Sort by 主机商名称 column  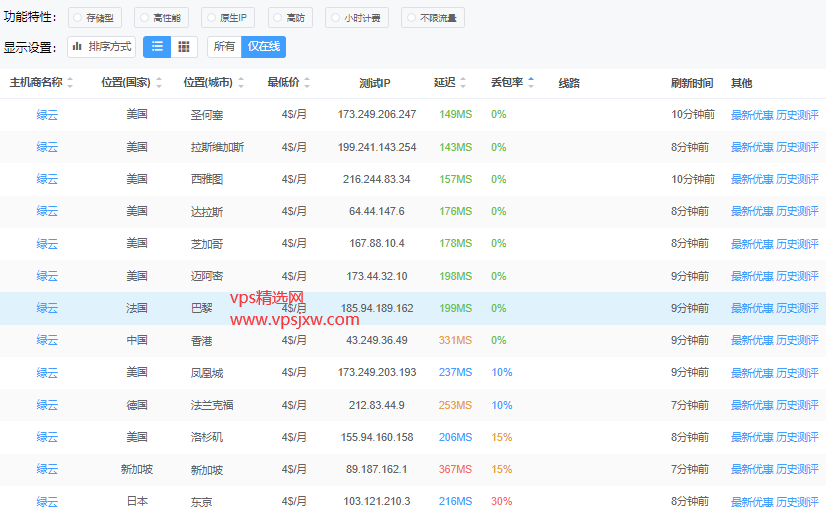[x=41, y=83]
